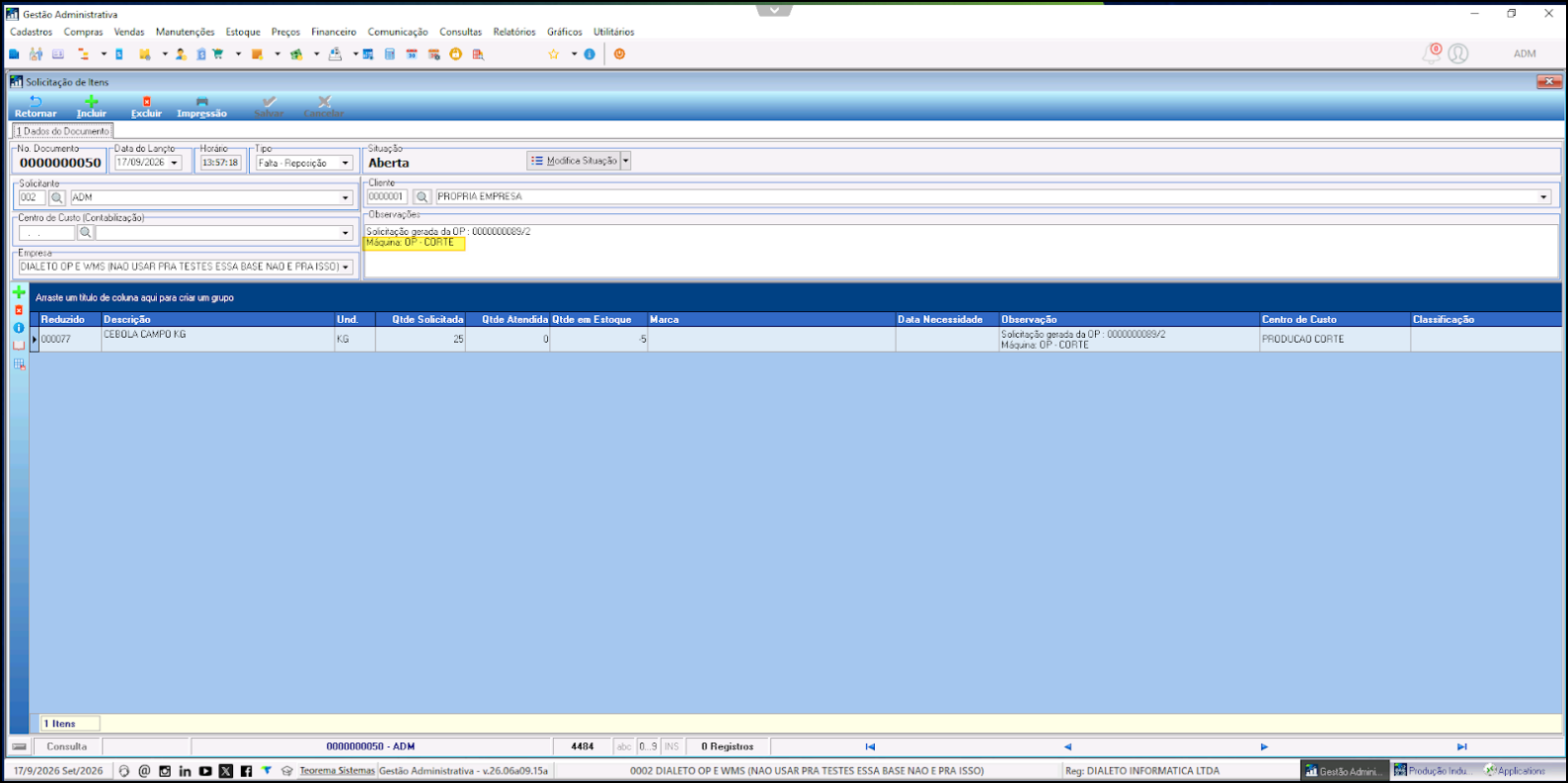Click the Modifica Situação button
Screen dimensions: 1568x783
tap(574, 161)
